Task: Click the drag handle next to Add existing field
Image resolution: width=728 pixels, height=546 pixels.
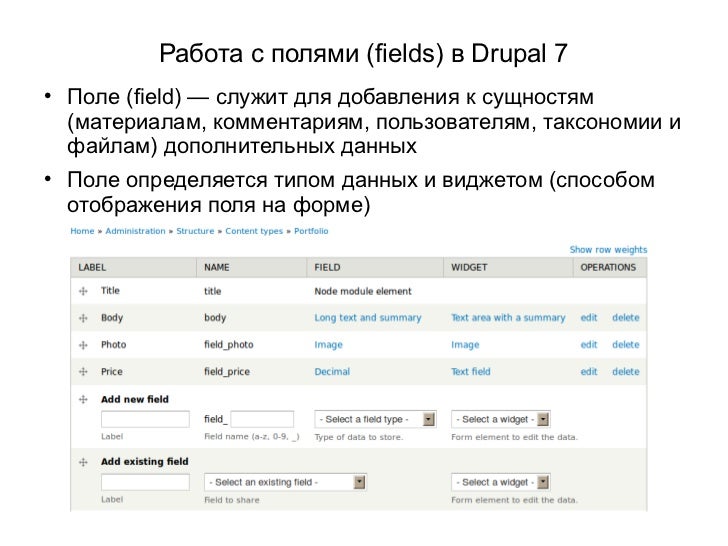Action: pos(84,462)
